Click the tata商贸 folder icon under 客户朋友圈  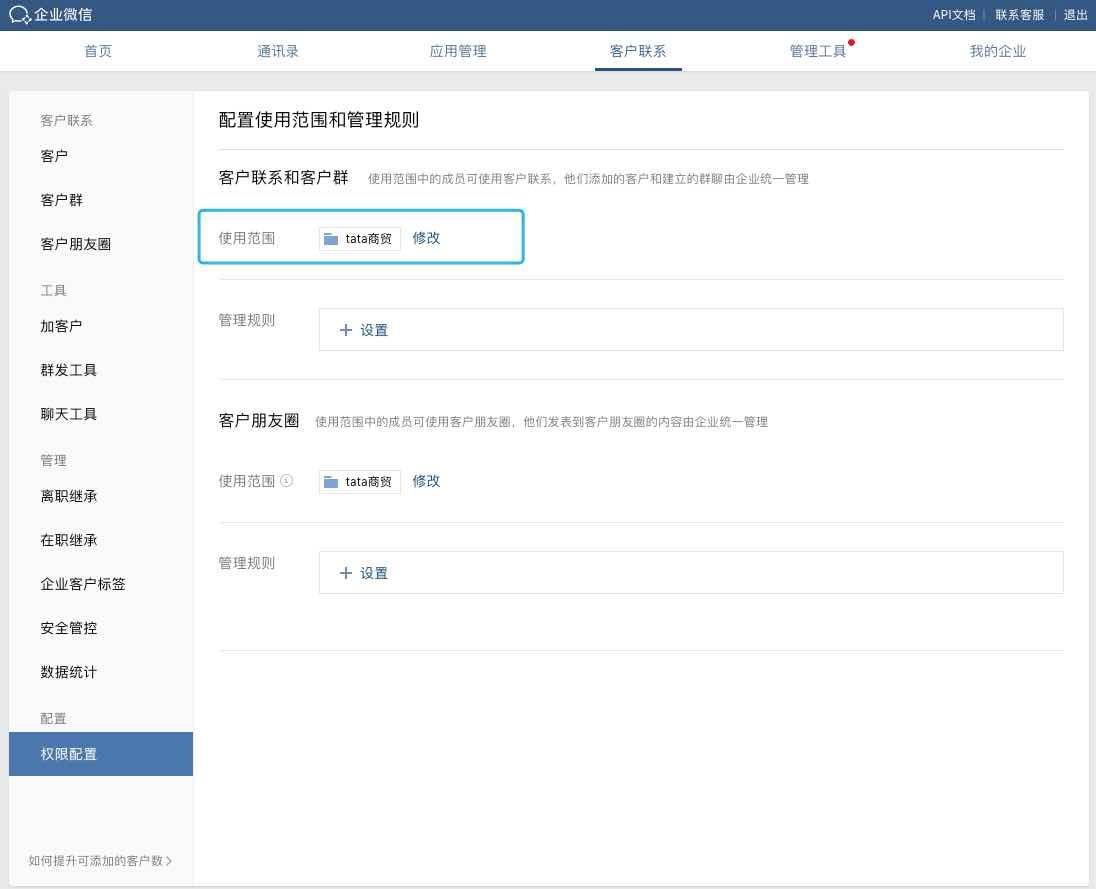[x=331, y=482]
